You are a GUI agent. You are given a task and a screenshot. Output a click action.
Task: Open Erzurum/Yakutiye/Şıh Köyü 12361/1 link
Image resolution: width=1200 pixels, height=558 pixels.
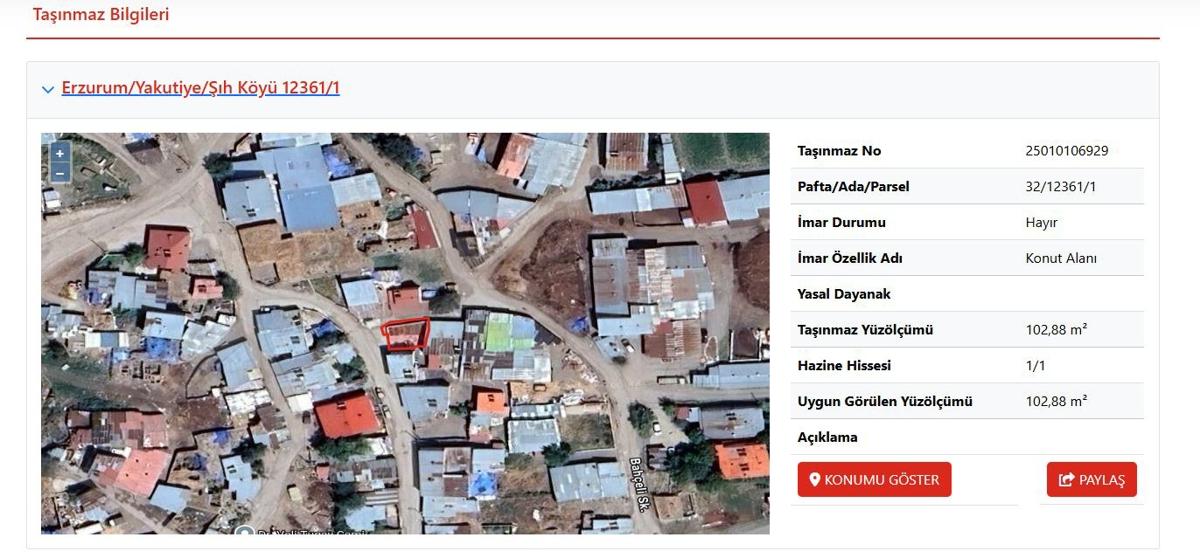(x=200, y=88)
